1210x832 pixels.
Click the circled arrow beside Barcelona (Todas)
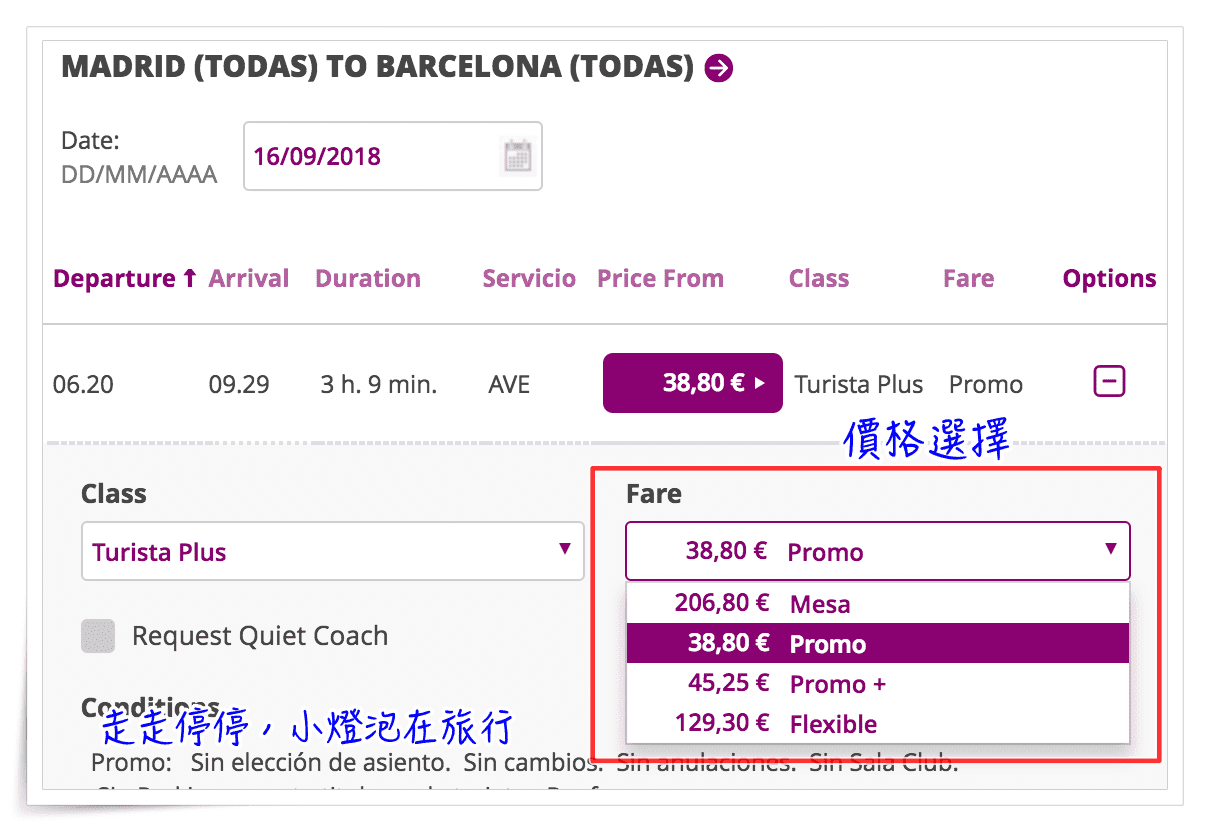click(719, 68)
